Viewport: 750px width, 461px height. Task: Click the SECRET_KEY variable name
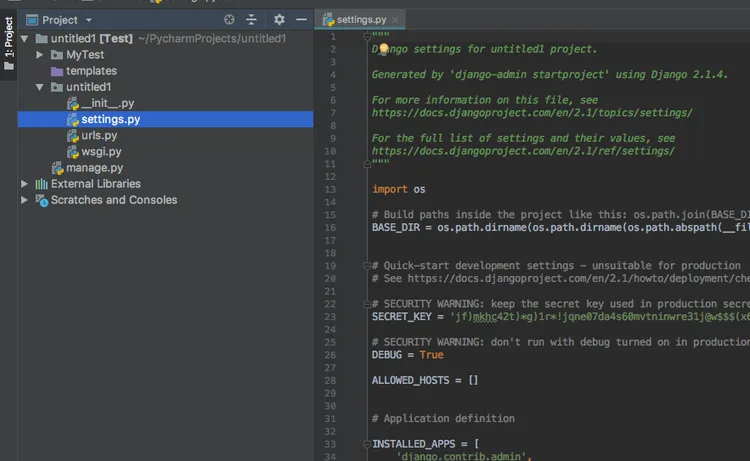click(401, 317)
